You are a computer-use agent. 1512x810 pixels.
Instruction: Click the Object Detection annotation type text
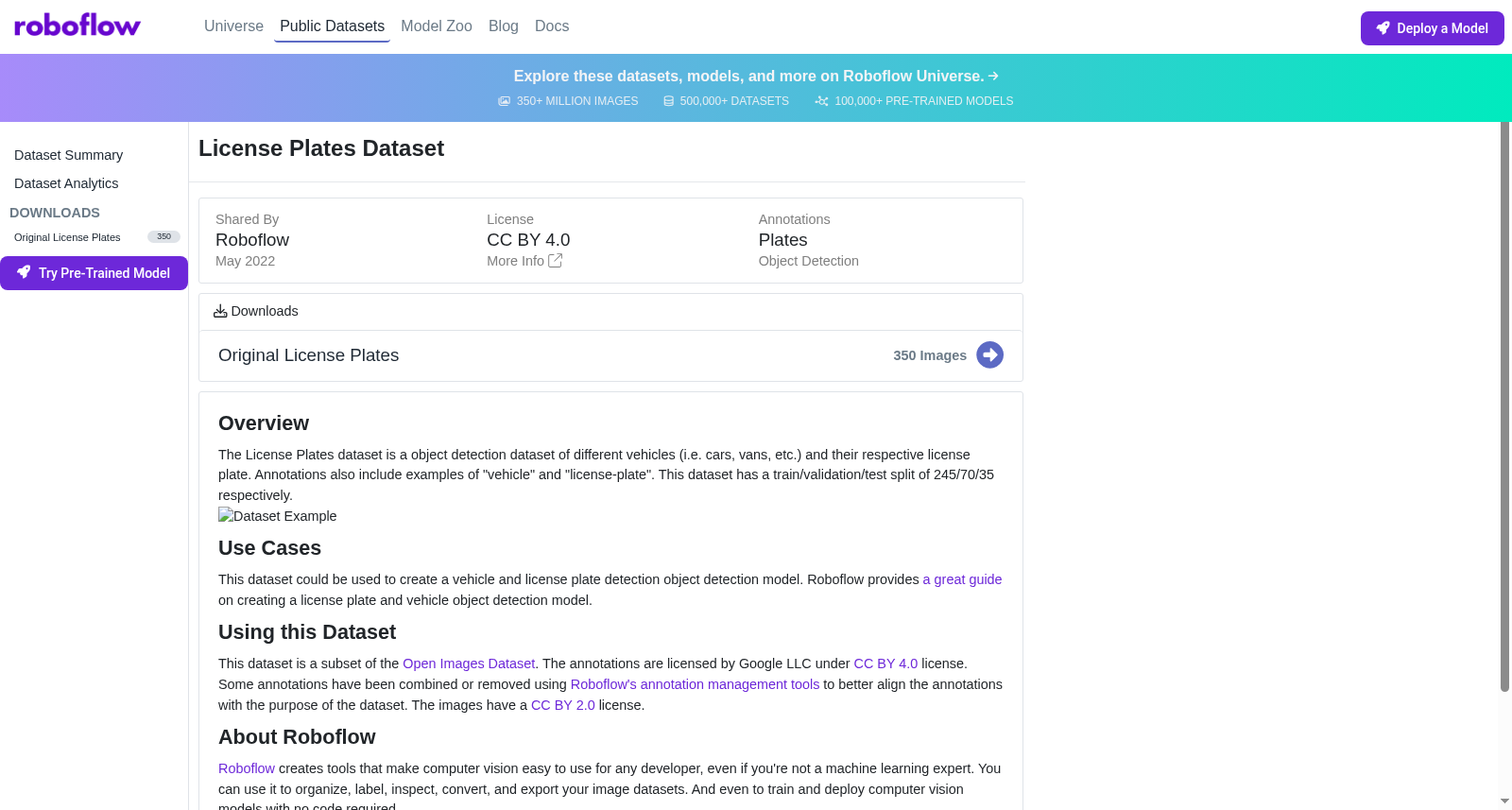(808, 261)
